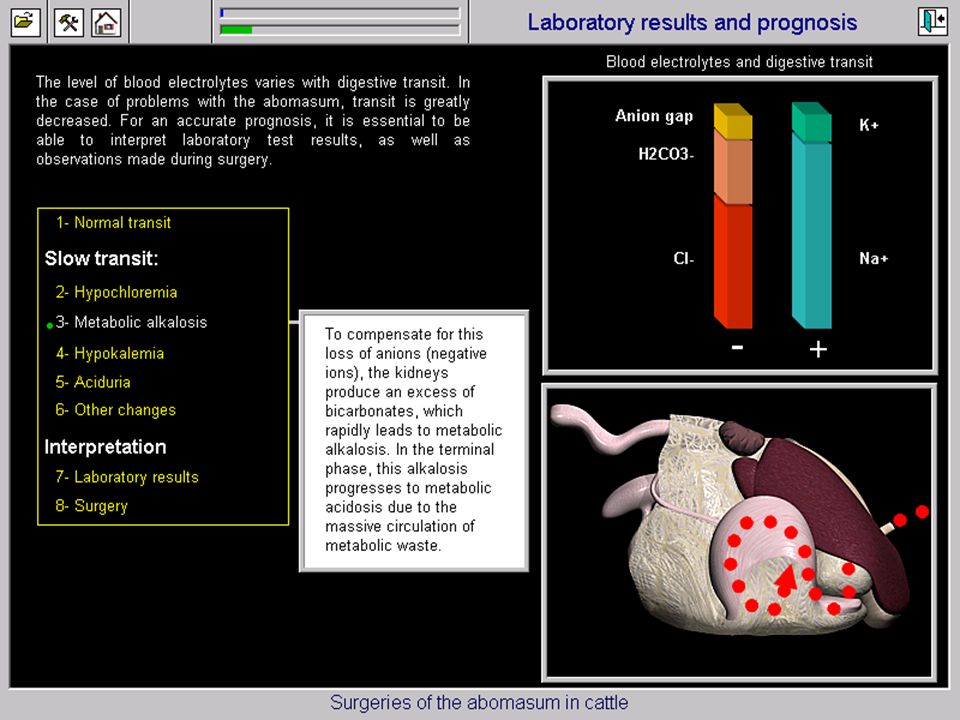
Task: Open 6- Other changes
Action: (116, 410)
